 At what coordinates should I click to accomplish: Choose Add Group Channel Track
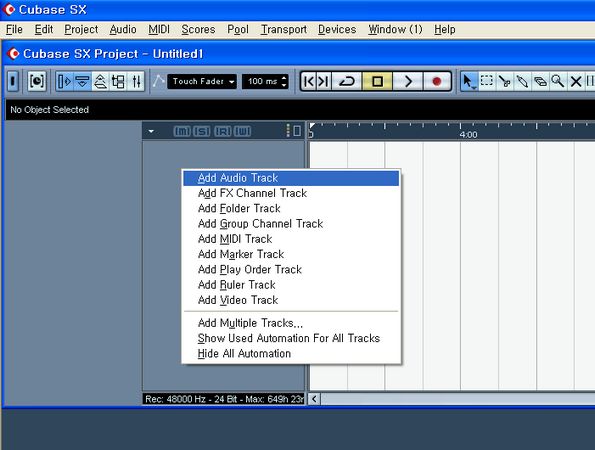click(291, 224)
